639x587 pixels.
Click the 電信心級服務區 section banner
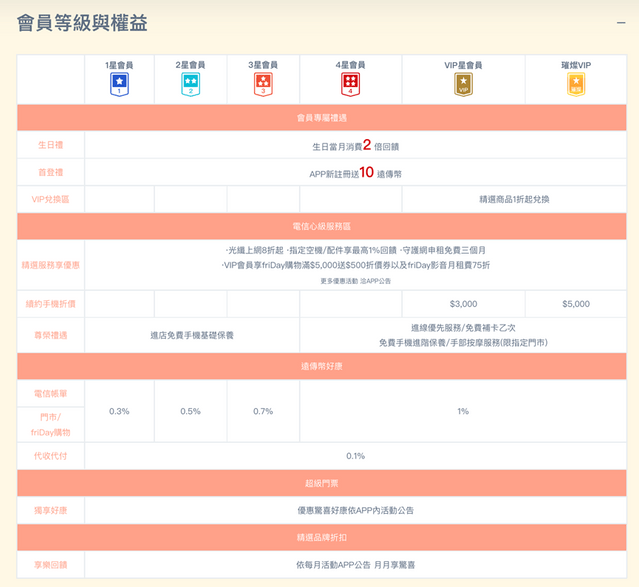coord(322,226)
